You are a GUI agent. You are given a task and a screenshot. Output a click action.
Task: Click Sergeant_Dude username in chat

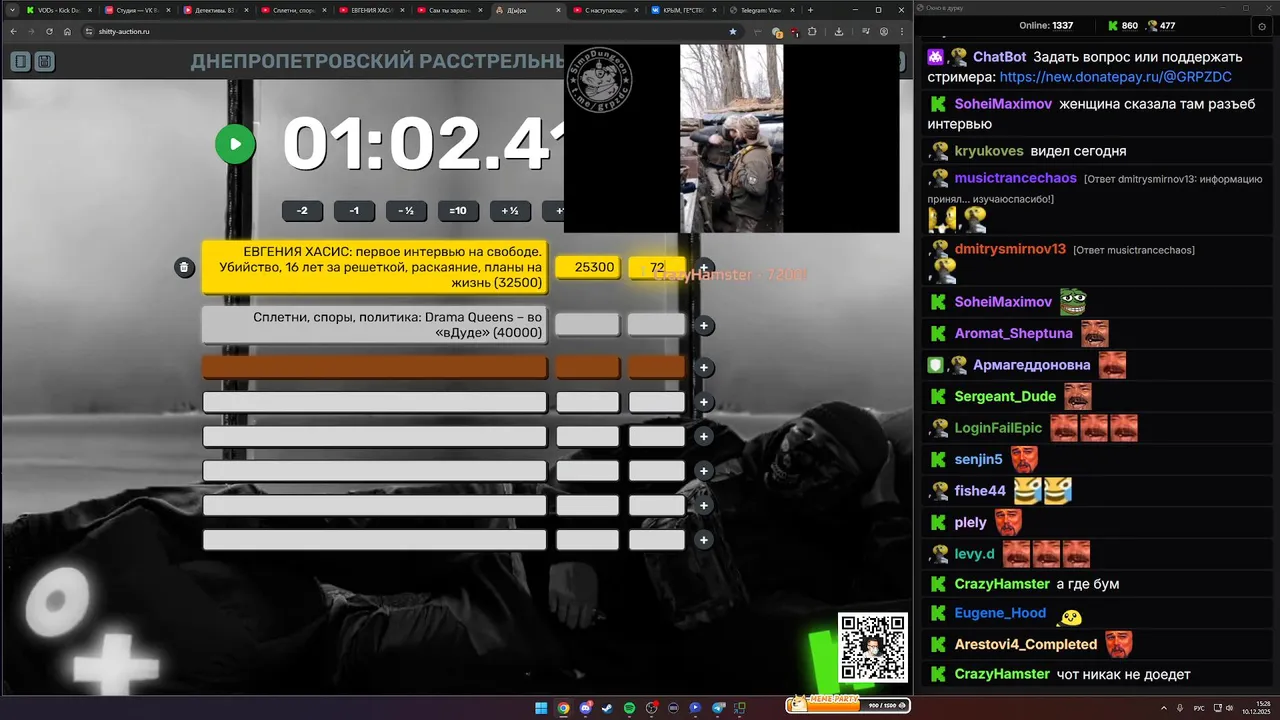pos(1005,396)
